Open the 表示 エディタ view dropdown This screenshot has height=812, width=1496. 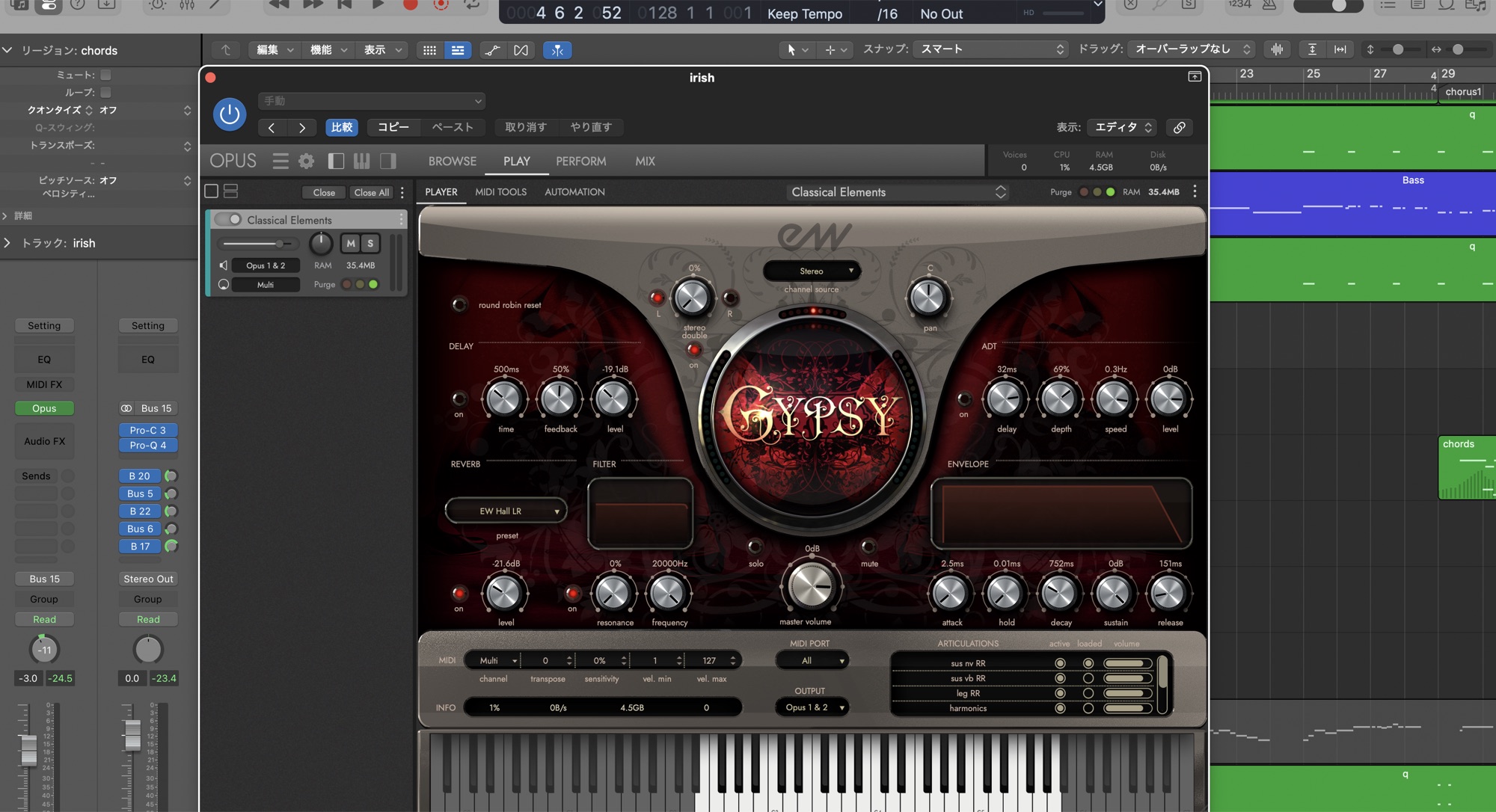pyautogui.click(x=1123, y=127)
